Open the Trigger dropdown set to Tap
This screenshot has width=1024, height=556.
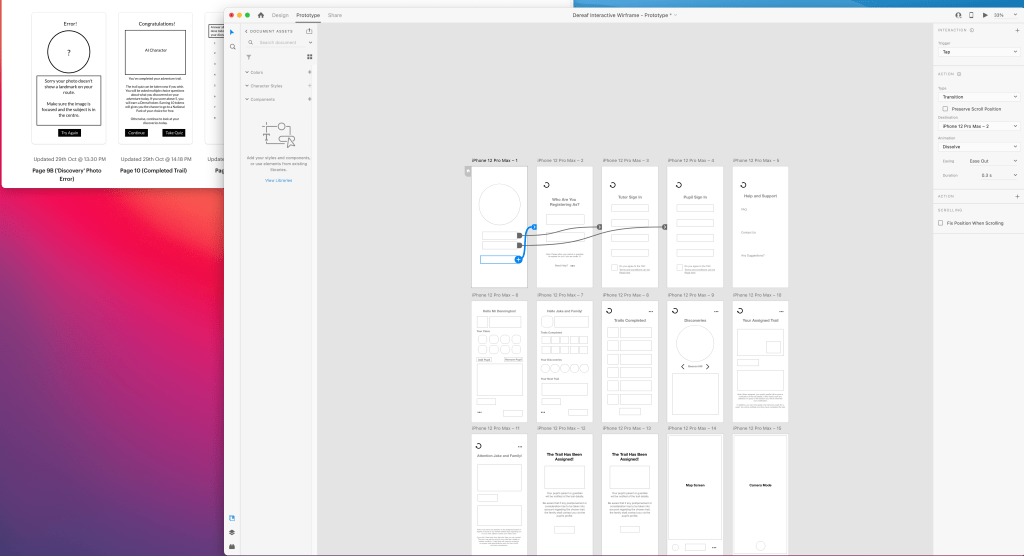[x=978, y=51]
